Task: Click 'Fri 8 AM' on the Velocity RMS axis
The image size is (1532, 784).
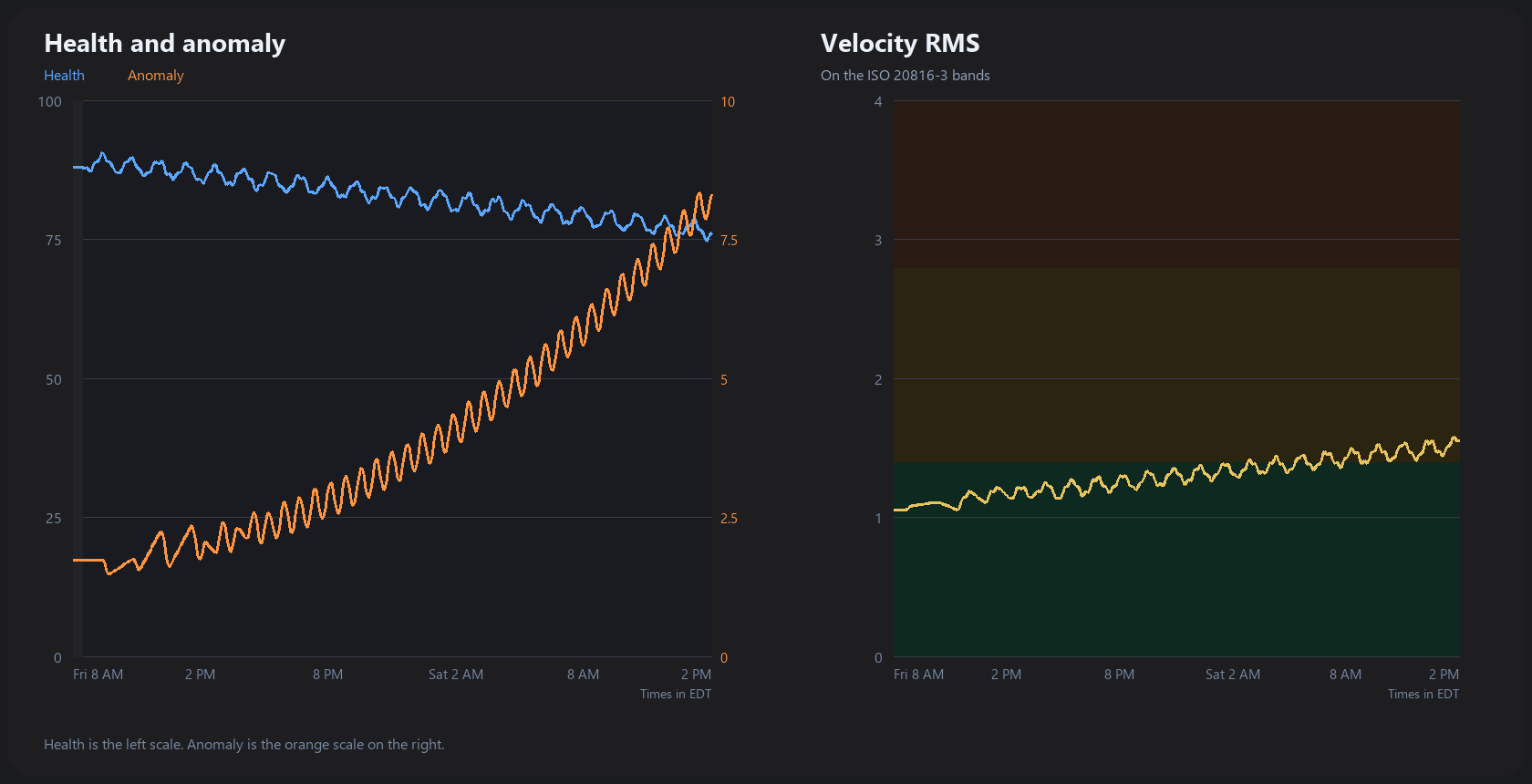Action: [x=919, y=675]
